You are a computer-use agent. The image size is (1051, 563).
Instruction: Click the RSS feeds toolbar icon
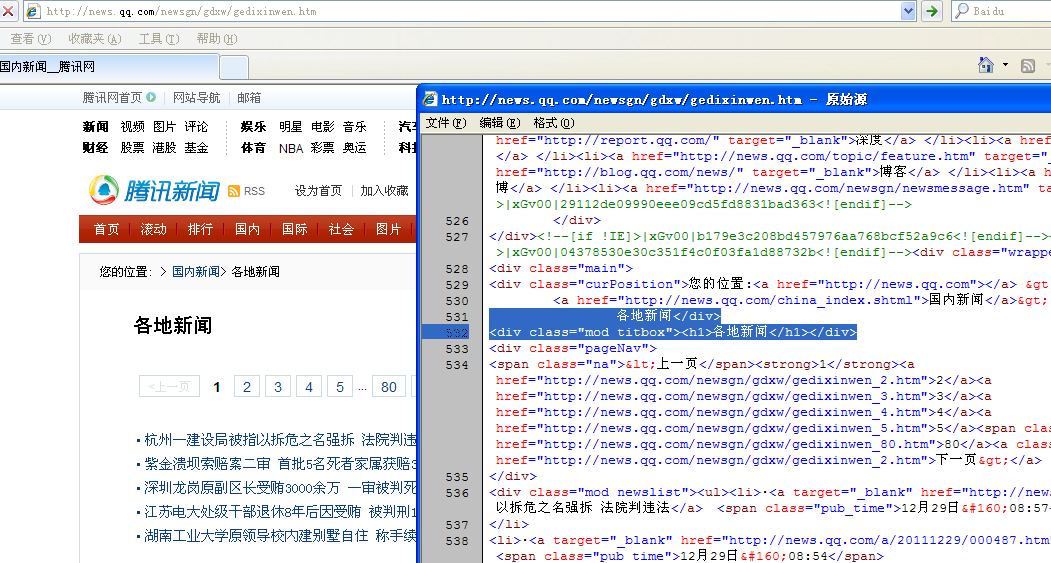(1028, 66)
